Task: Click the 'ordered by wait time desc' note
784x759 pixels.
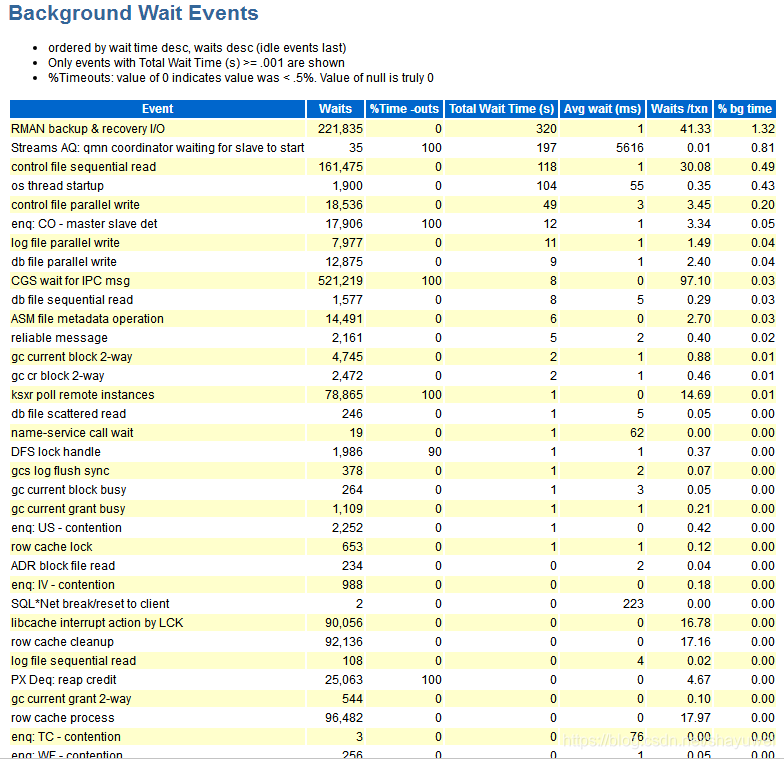Action: coord(197,48)
